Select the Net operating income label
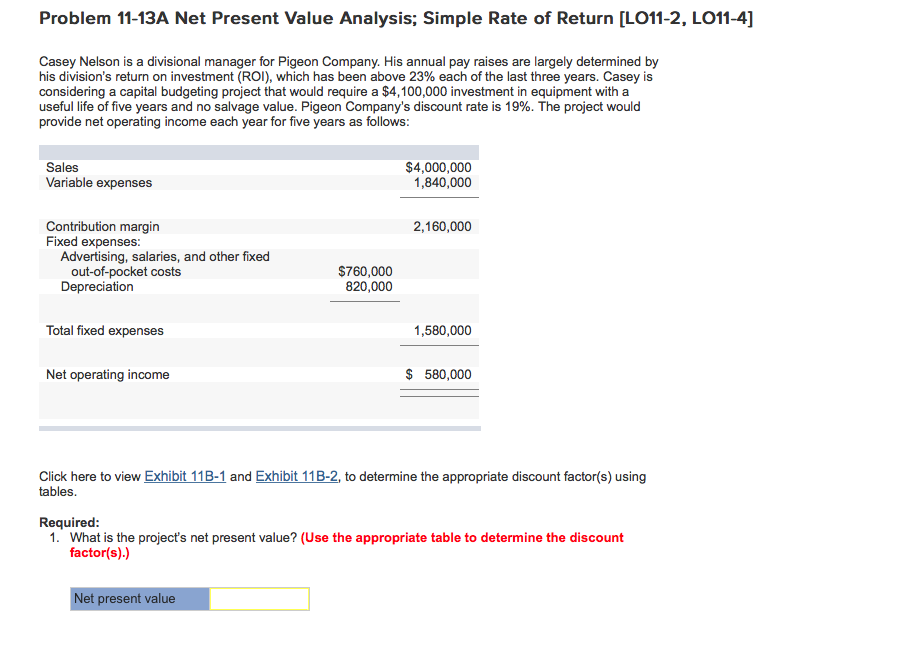This screenshot has height=666, width=900. pos(108,375)
